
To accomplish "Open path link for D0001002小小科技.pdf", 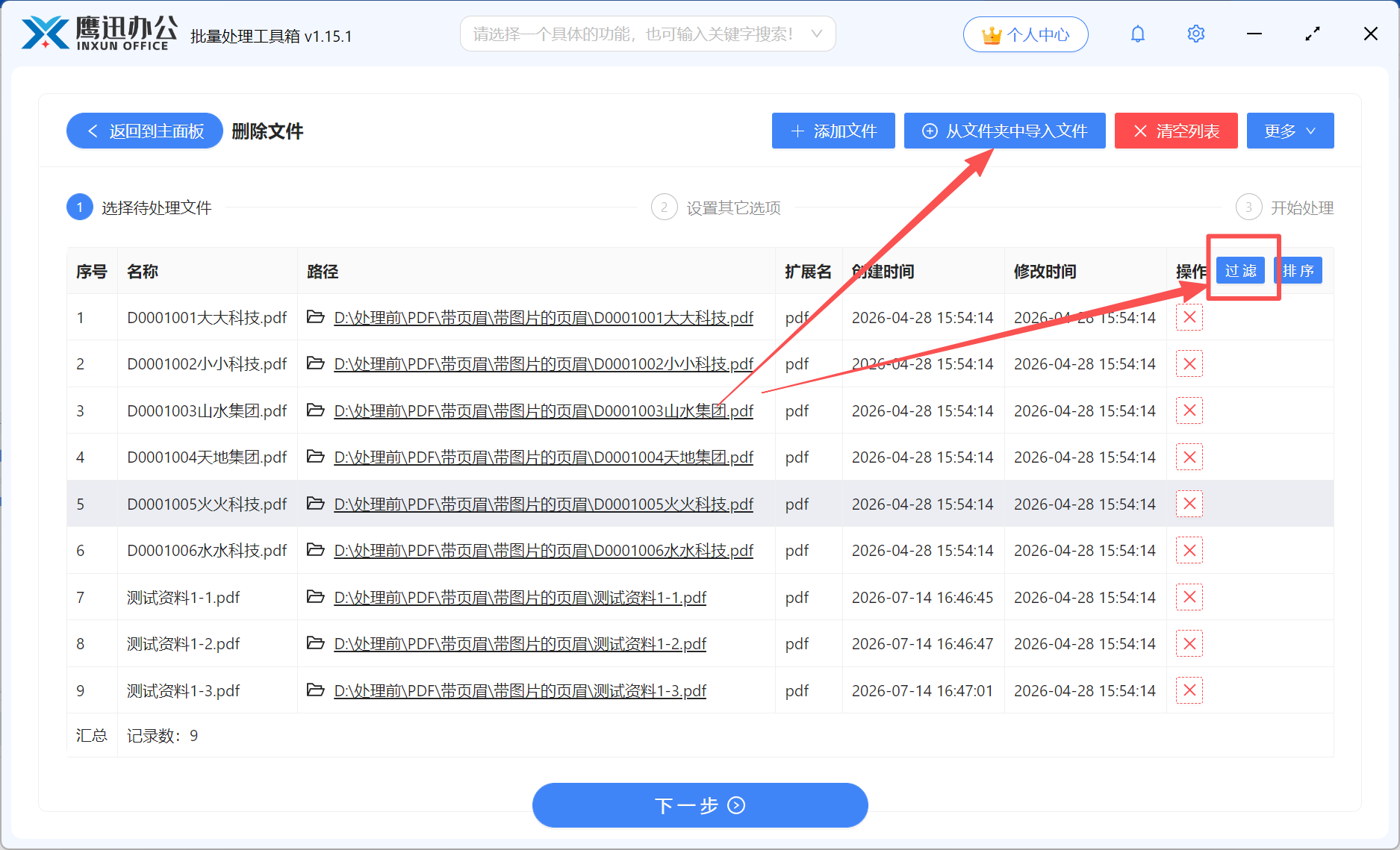I will tap(544, 364).
